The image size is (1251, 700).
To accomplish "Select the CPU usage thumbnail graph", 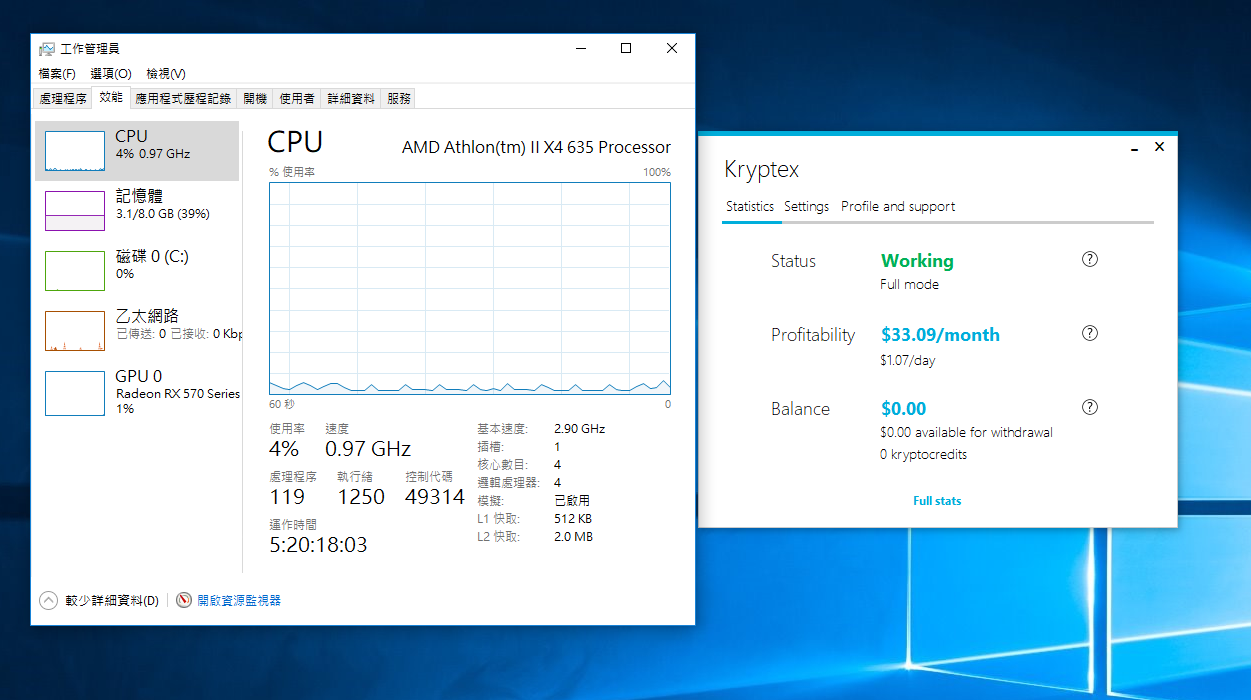I will tap(75, 151).
